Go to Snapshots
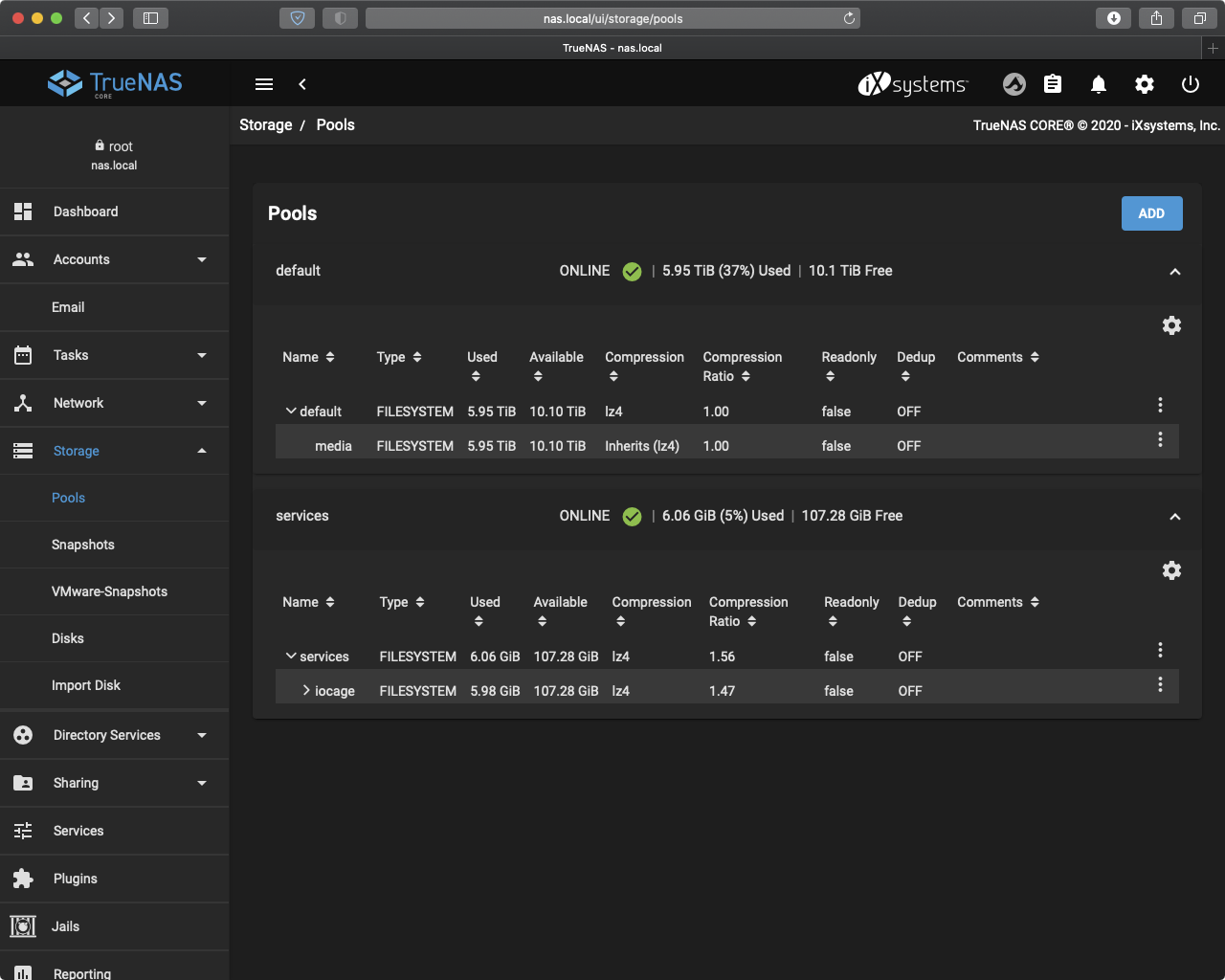The height and width of the screenshot is (980, 1225). point(115,545)
